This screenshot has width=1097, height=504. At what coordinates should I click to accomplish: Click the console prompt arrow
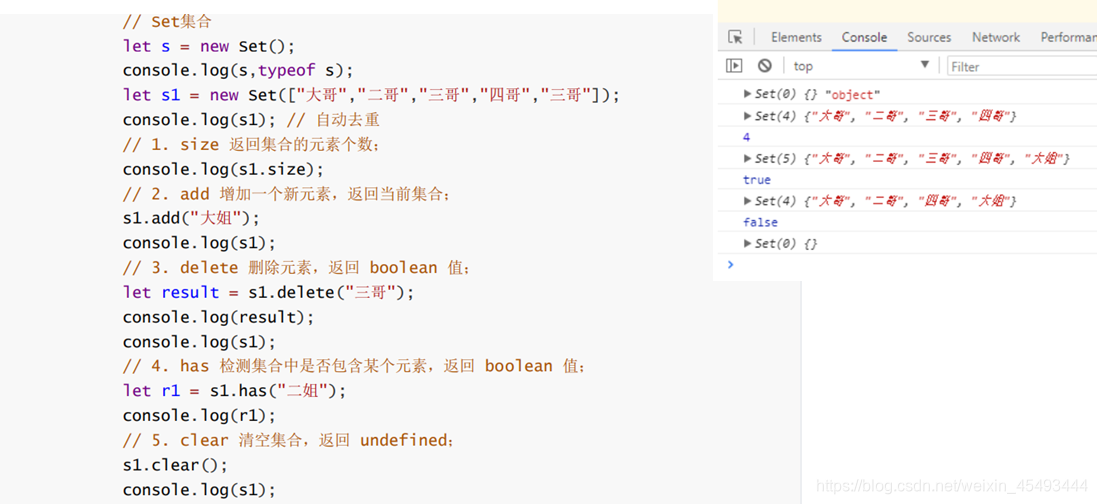point(730,265)
